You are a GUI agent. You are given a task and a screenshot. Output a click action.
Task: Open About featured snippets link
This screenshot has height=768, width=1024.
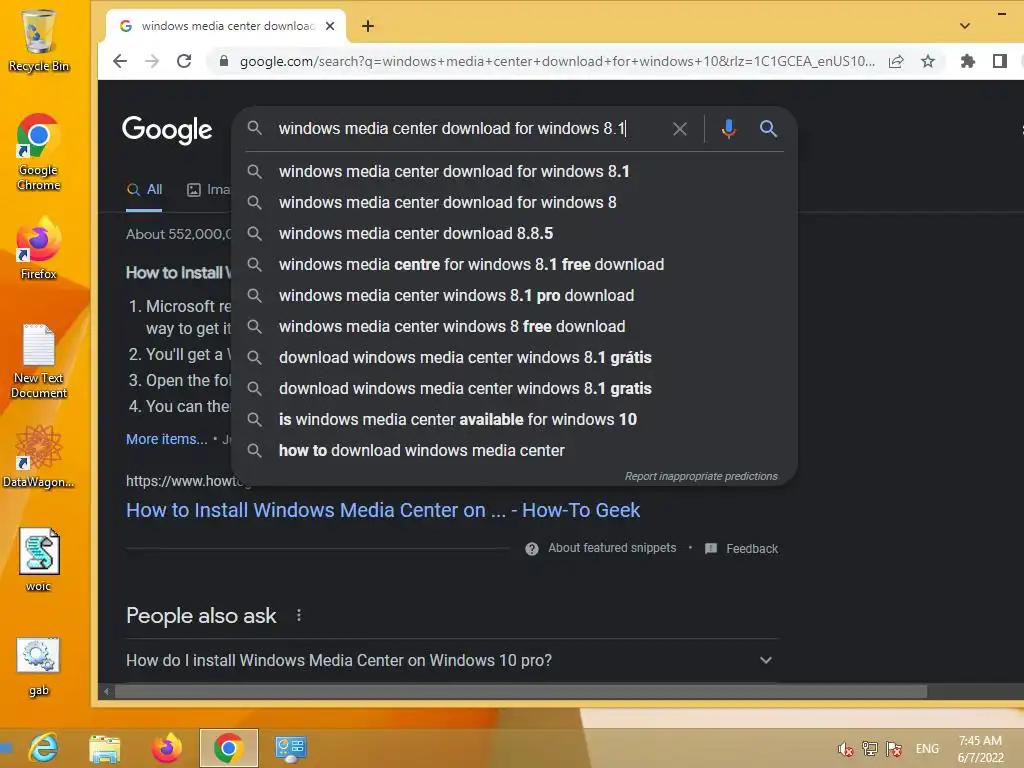(612, 548)
